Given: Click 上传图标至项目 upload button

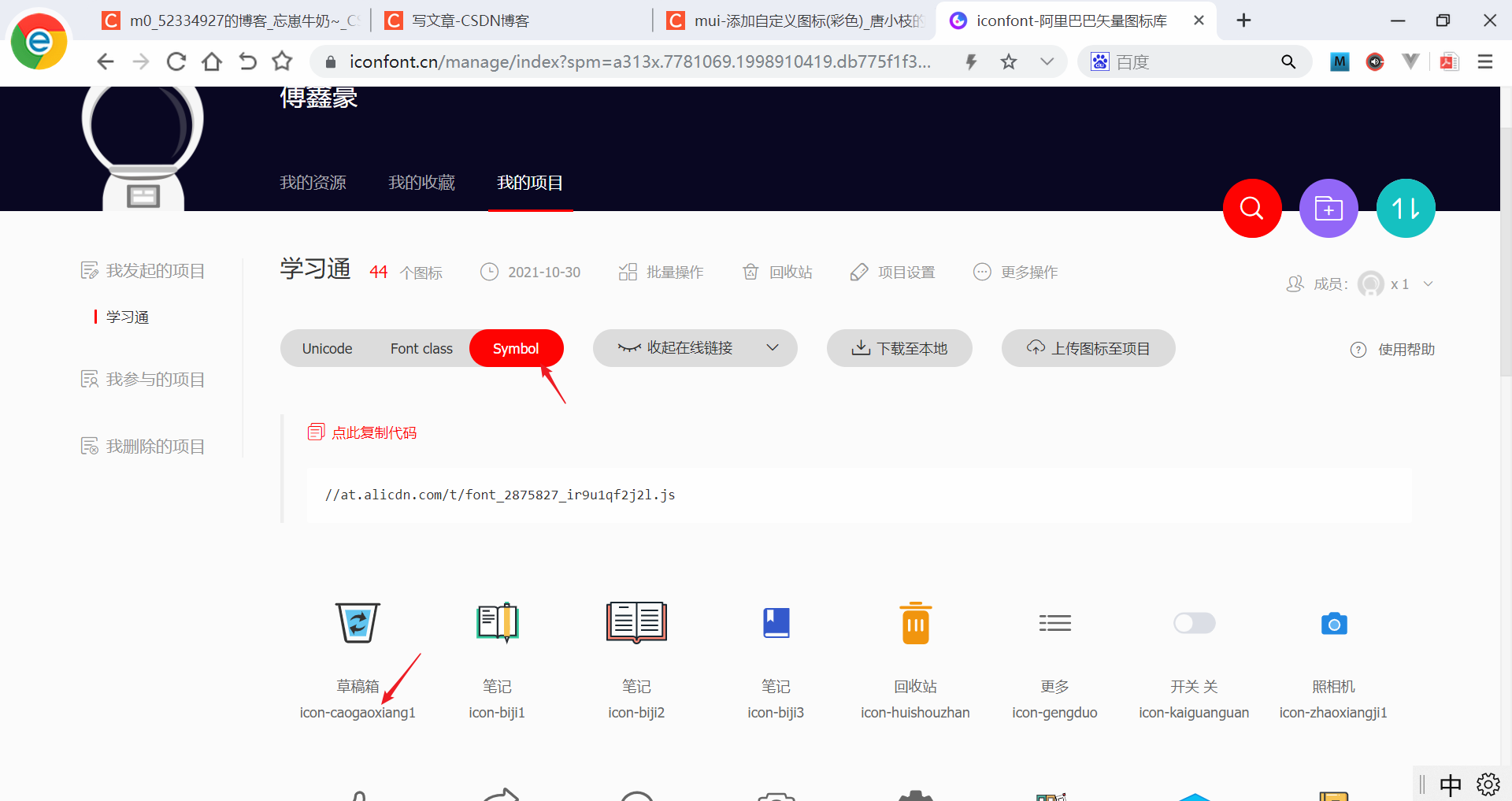Looking at the screenshot, I should [1088, 348].
